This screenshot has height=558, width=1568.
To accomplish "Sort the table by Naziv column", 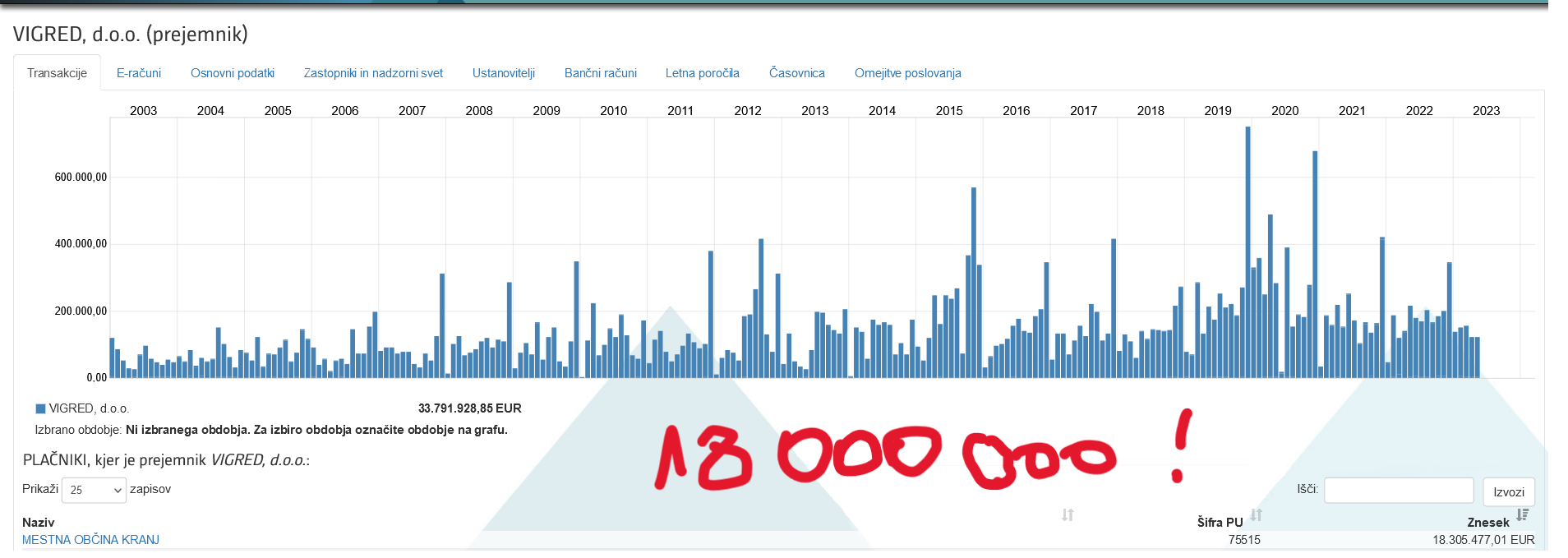I will point(39,523).
